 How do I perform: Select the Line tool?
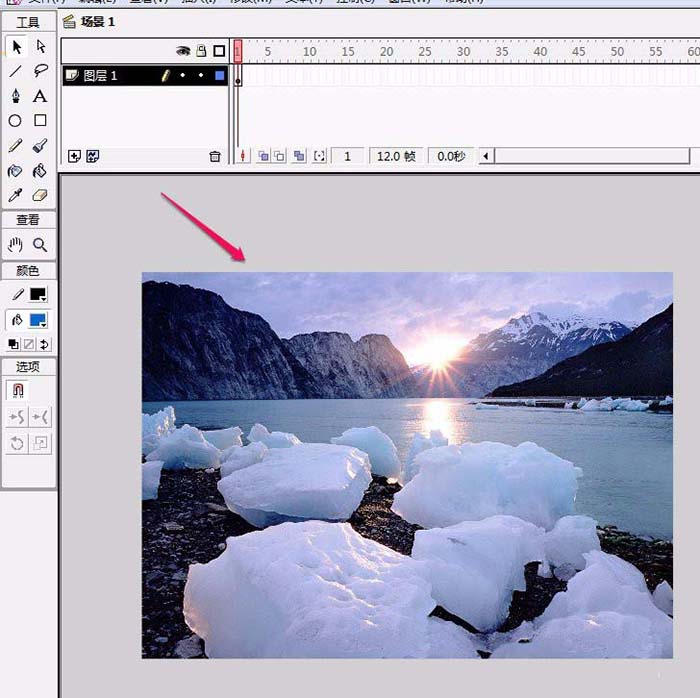point(16,71)
